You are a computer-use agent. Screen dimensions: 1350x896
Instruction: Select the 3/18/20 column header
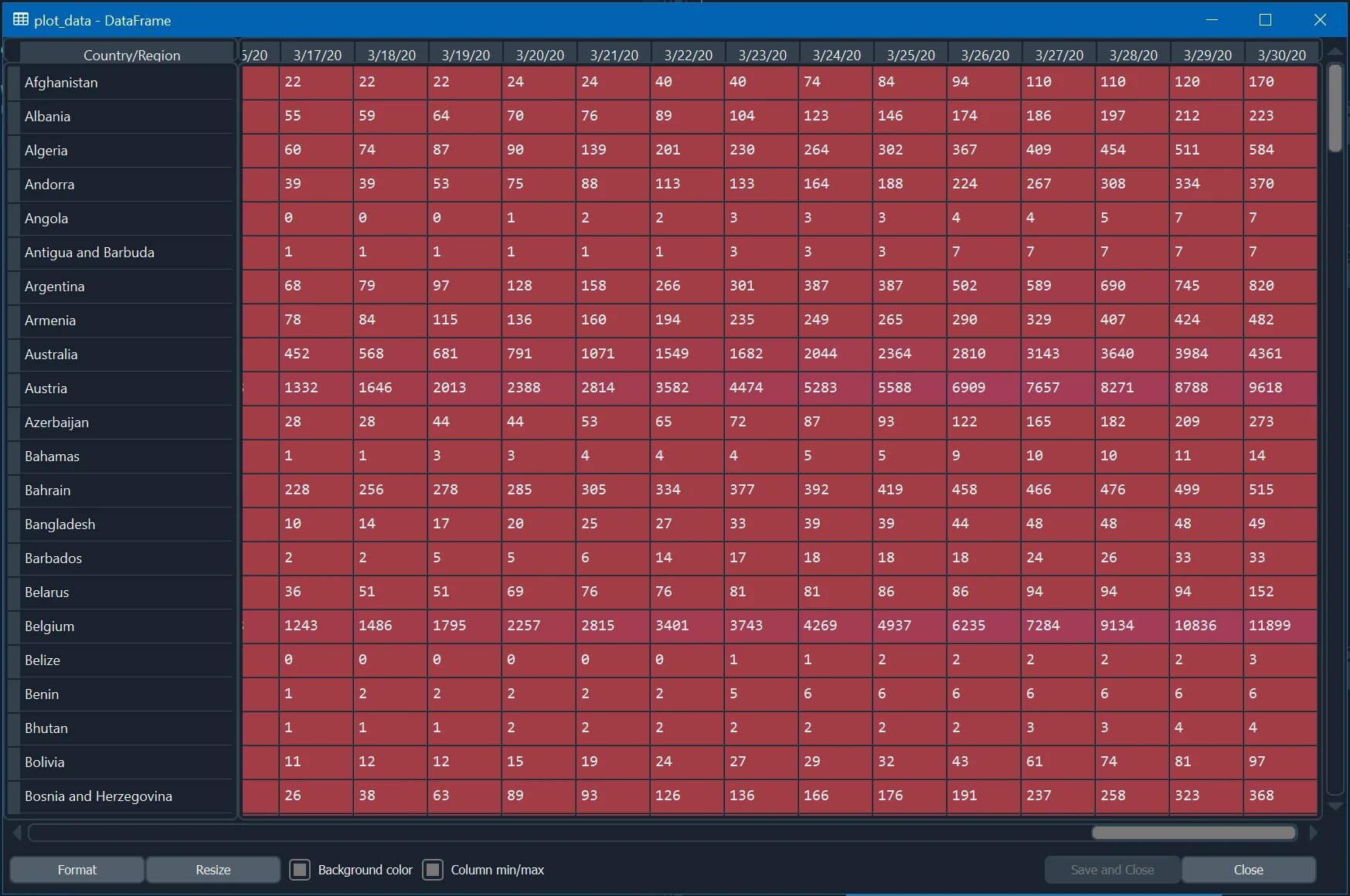[392, 54]
